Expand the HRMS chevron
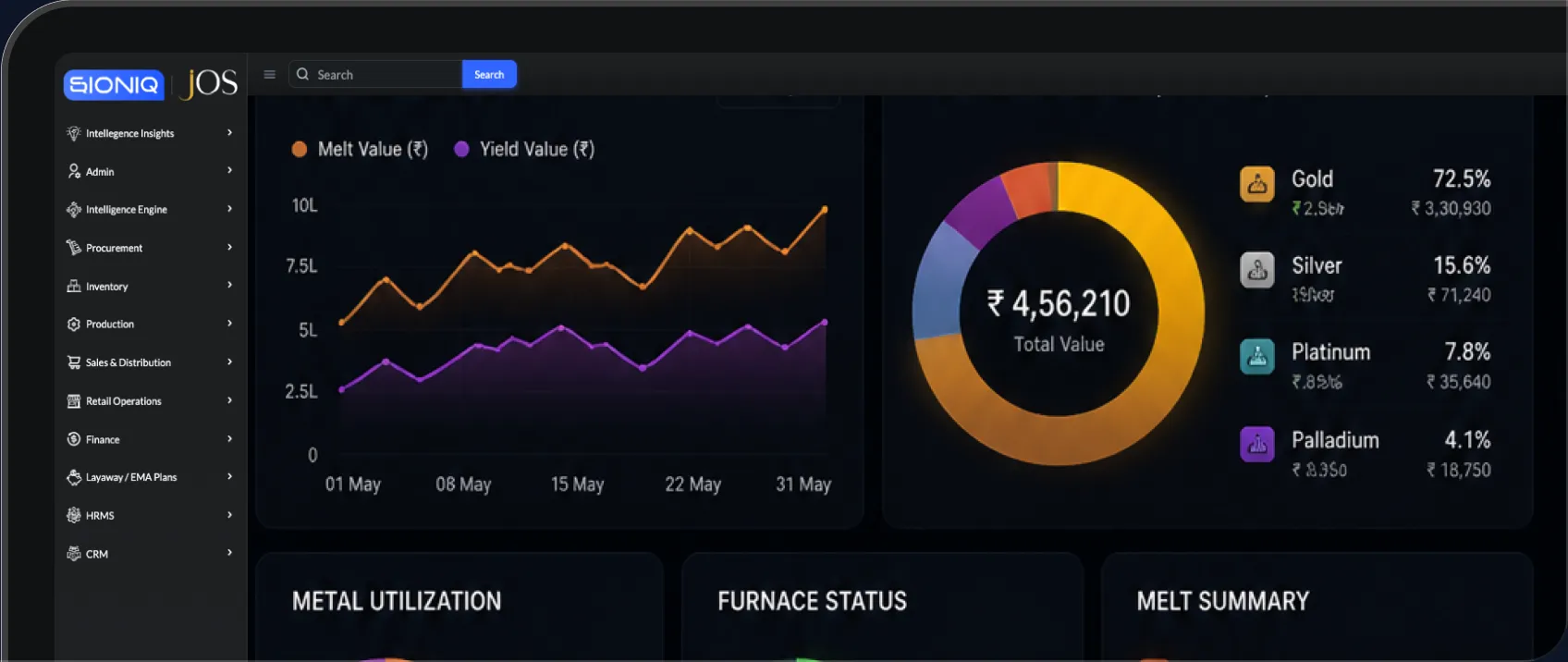This screenshot has height=662, width=1568. point(229,515)
